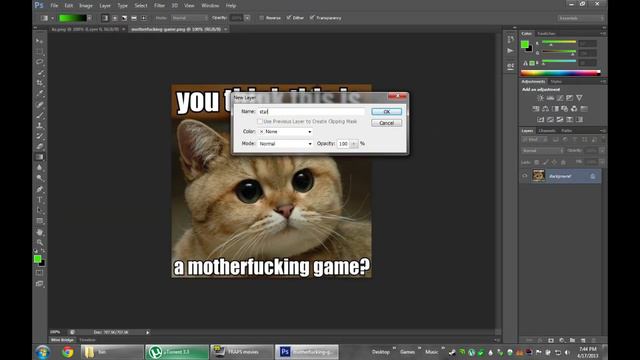Switch to the Styles tab
The image size is (640, 360).
pyautogui.click(x=556, y=82)
